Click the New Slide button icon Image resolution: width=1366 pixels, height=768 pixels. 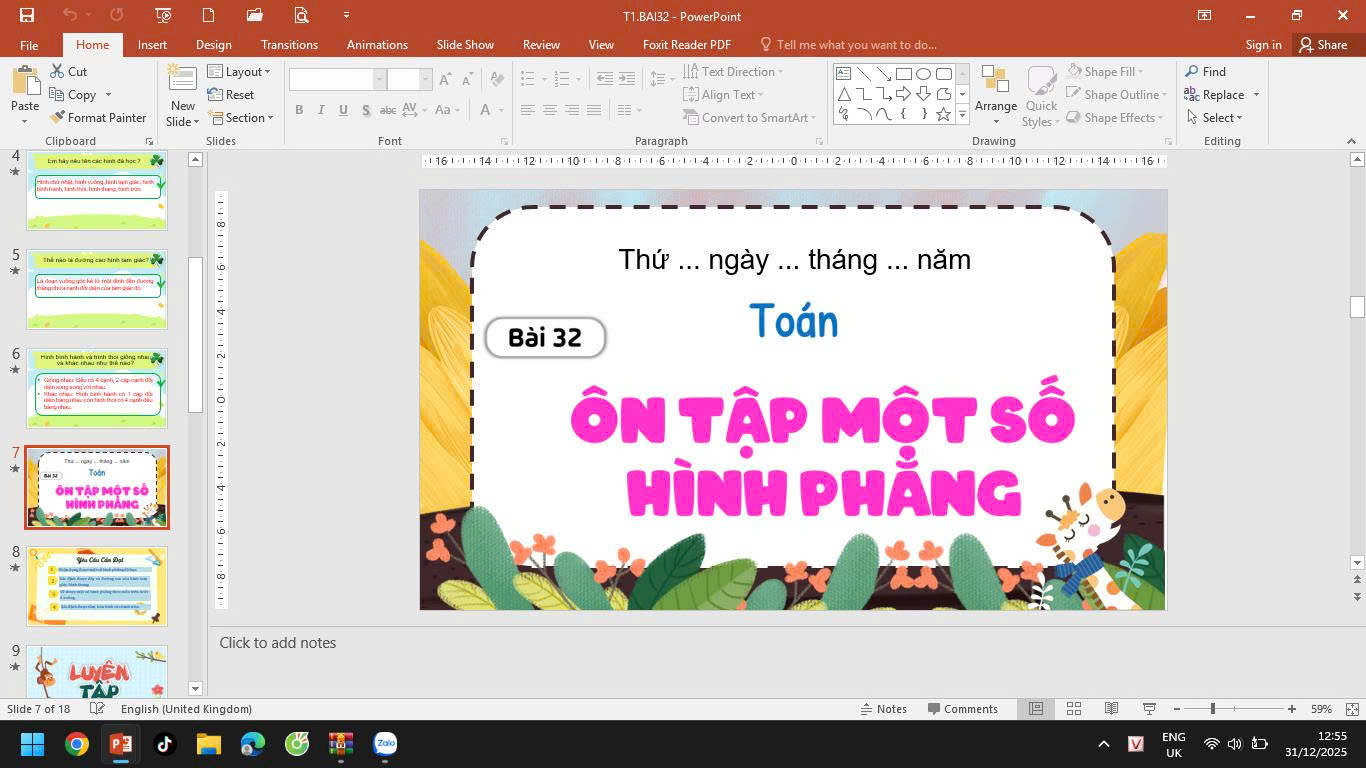tap(182, 82)
